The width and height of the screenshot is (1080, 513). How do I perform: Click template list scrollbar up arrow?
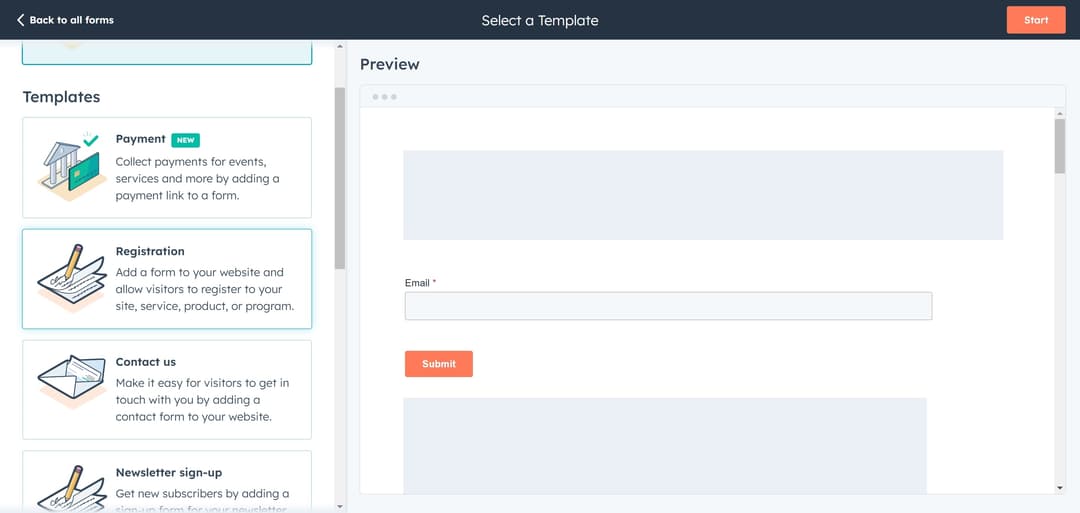(x=339, y=47)
